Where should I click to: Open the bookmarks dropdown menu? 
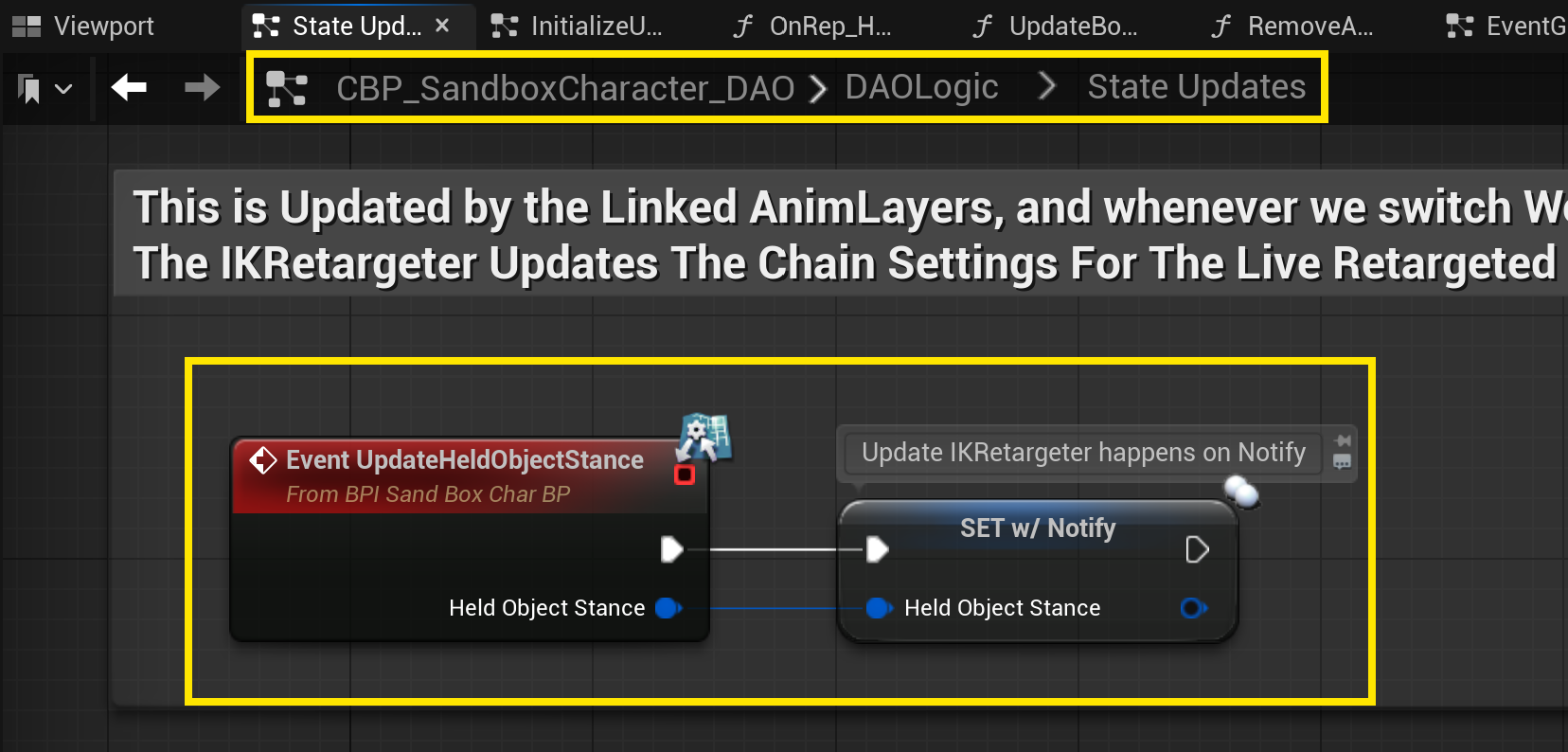(x=45, y=89)
